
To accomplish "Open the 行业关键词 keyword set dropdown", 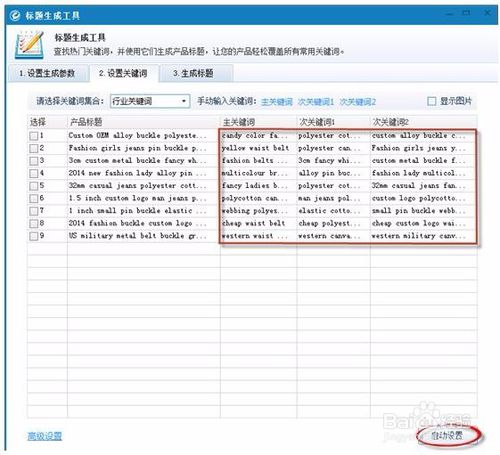I will [150, 101].
